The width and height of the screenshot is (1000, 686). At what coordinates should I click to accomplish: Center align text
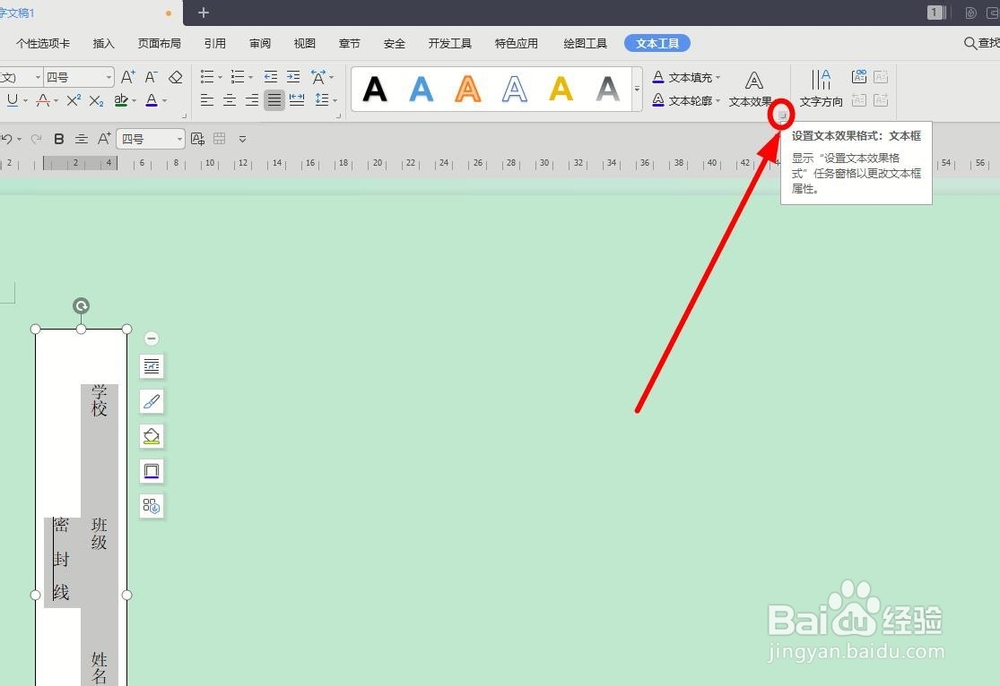[230, 100]
